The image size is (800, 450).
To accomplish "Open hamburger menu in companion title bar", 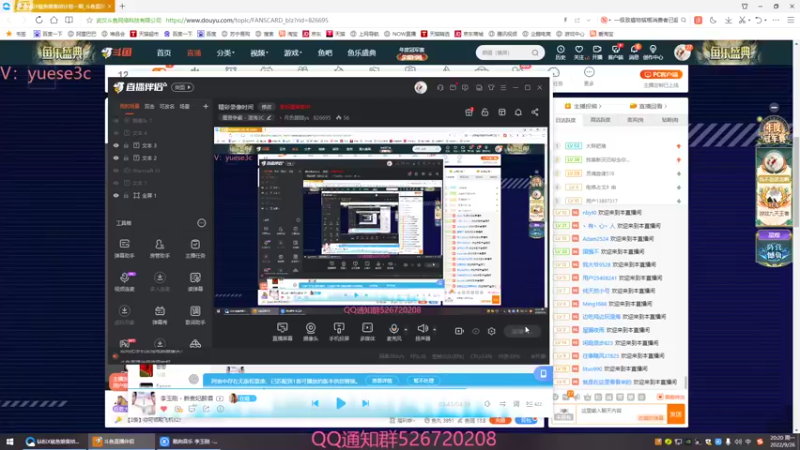I will point(503,88).
